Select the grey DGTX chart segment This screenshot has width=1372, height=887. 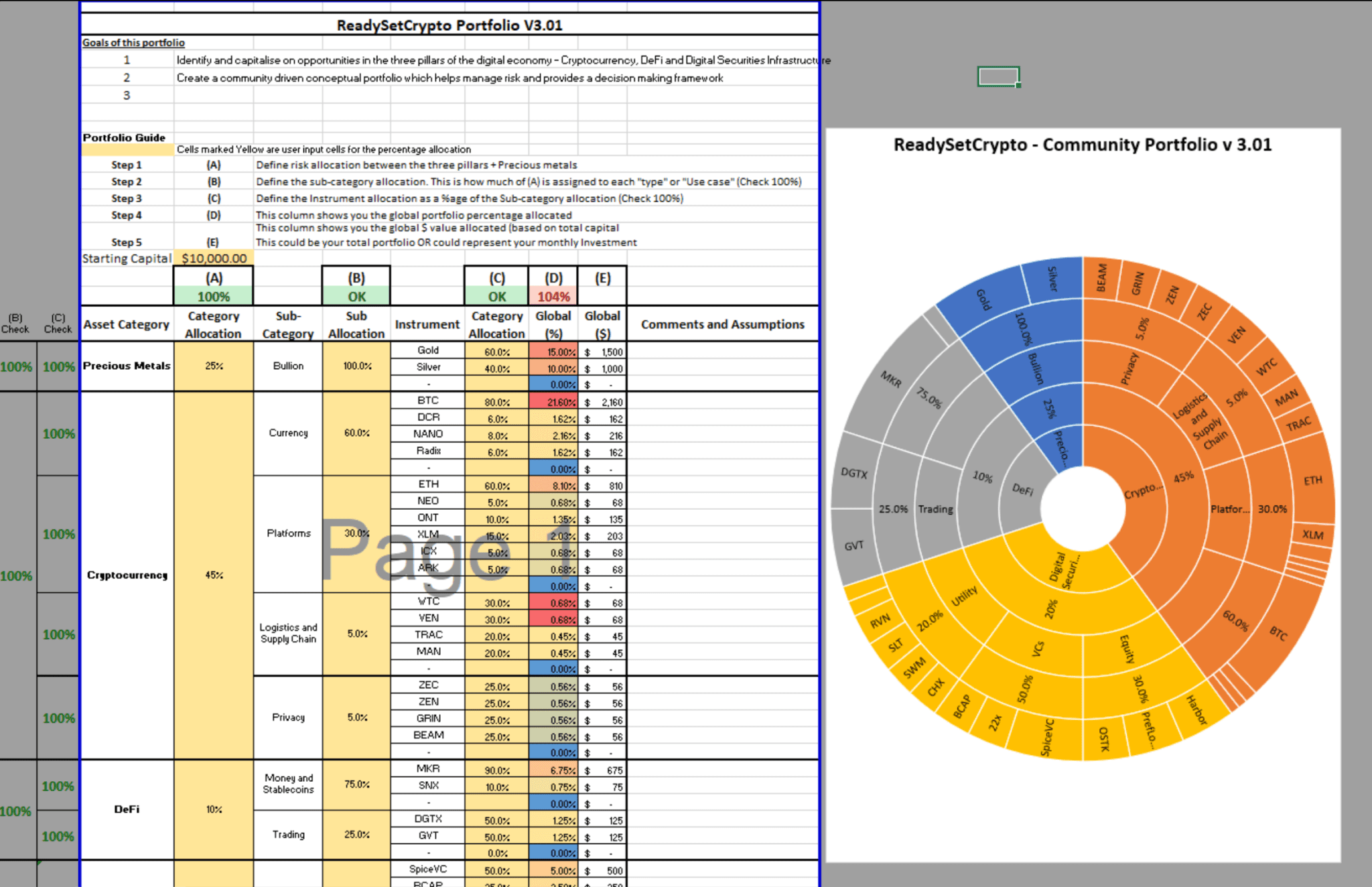853,473
